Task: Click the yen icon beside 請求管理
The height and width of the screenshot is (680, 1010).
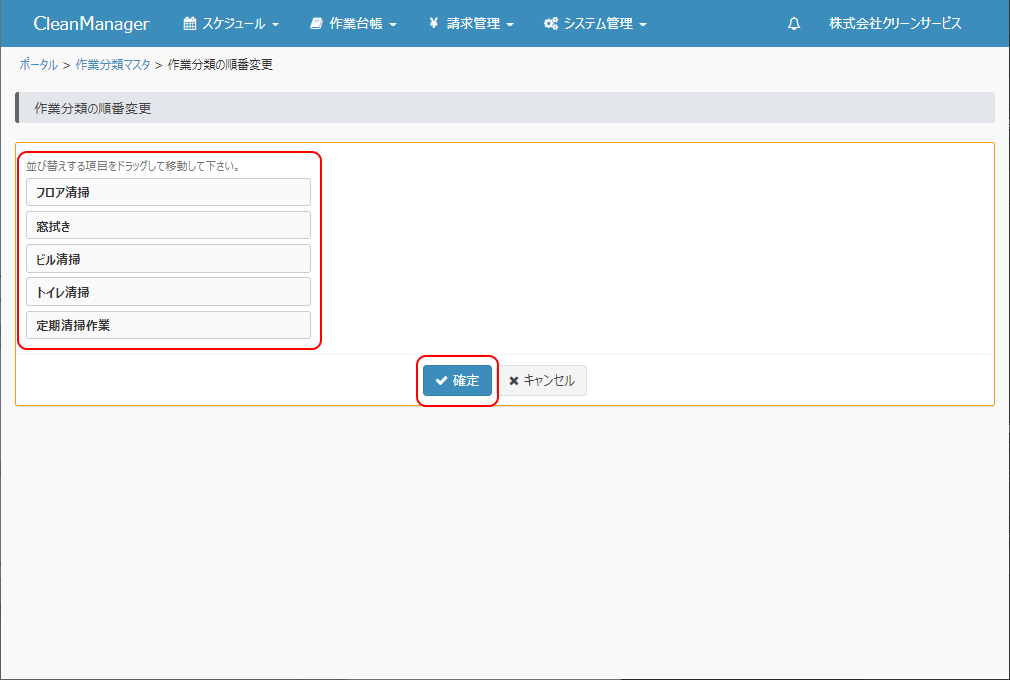Action: click(x=434, y=24)
